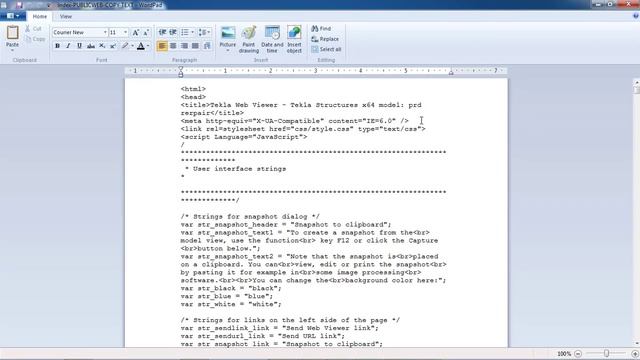Click the Insert object icon
The width and height of the screenshot is (640, 360).
point(294,33)
